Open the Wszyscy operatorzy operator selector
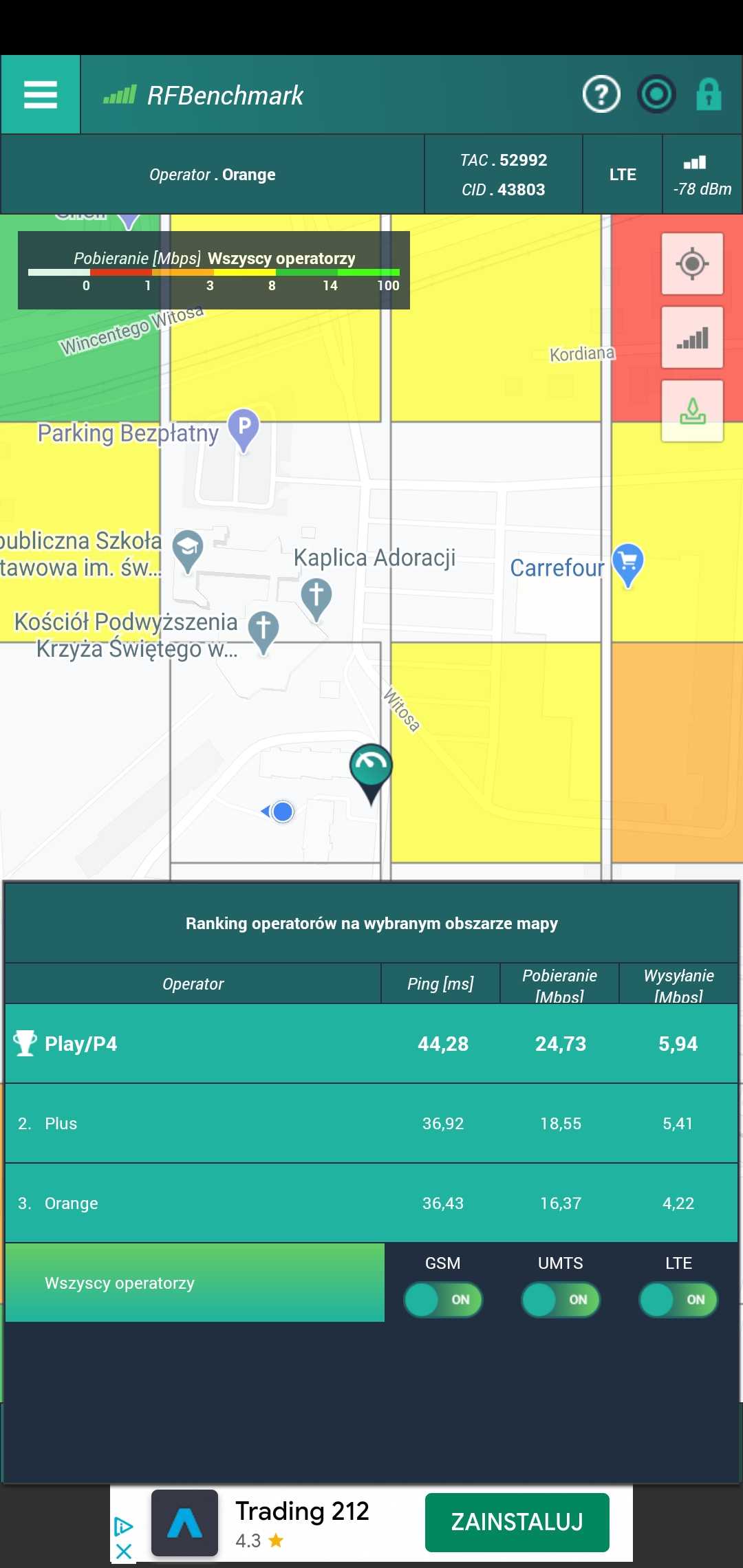 [x=195, y=1283]
